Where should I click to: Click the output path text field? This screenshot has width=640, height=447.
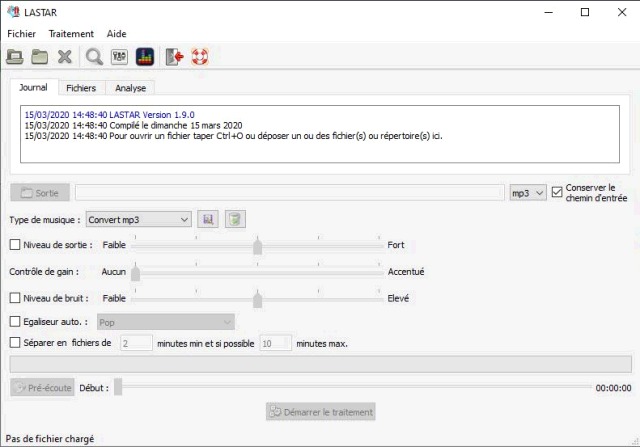290,193
